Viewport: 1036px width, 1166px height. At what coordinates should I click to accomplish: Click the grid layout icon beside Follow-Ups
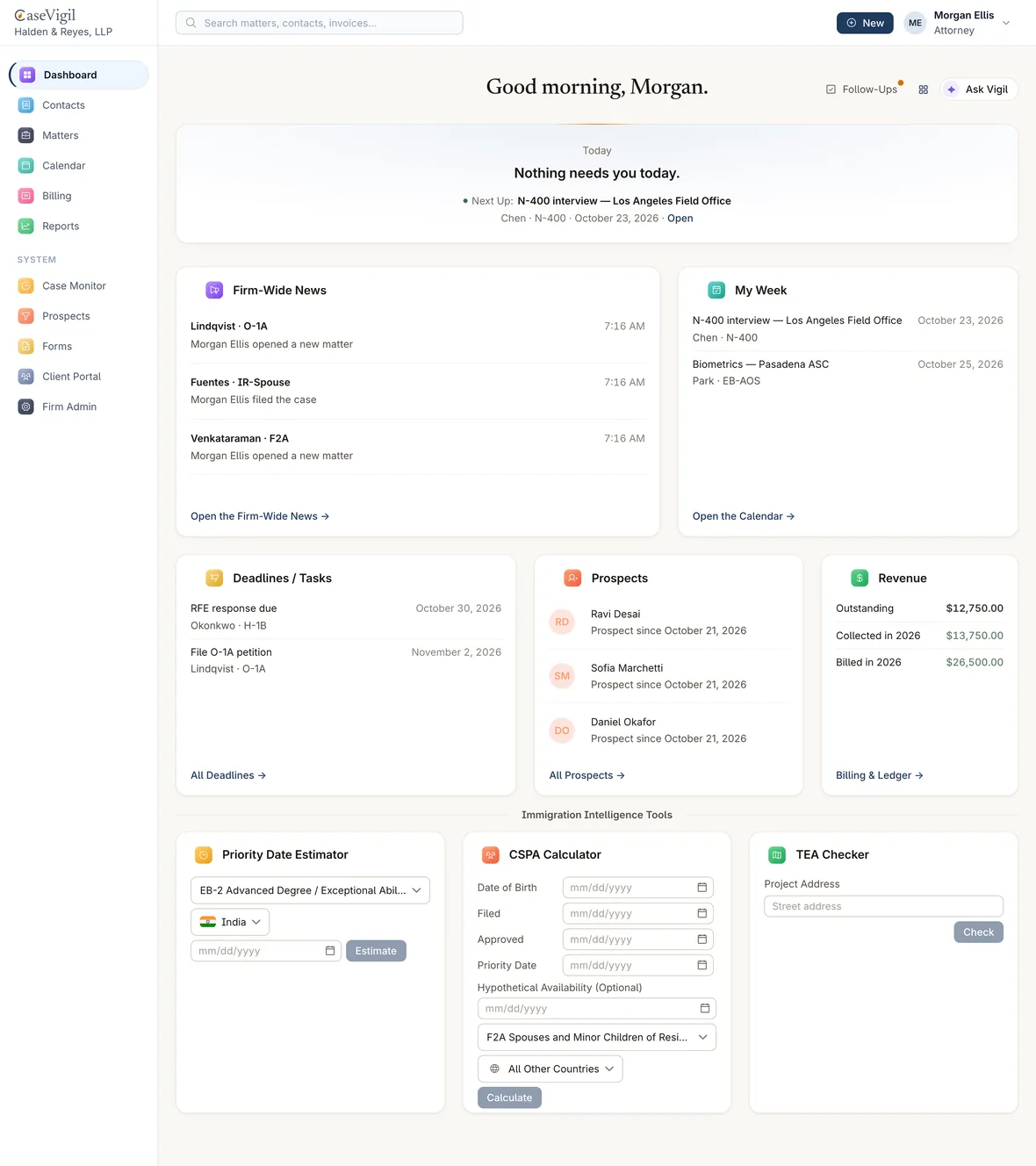[924, 90]
